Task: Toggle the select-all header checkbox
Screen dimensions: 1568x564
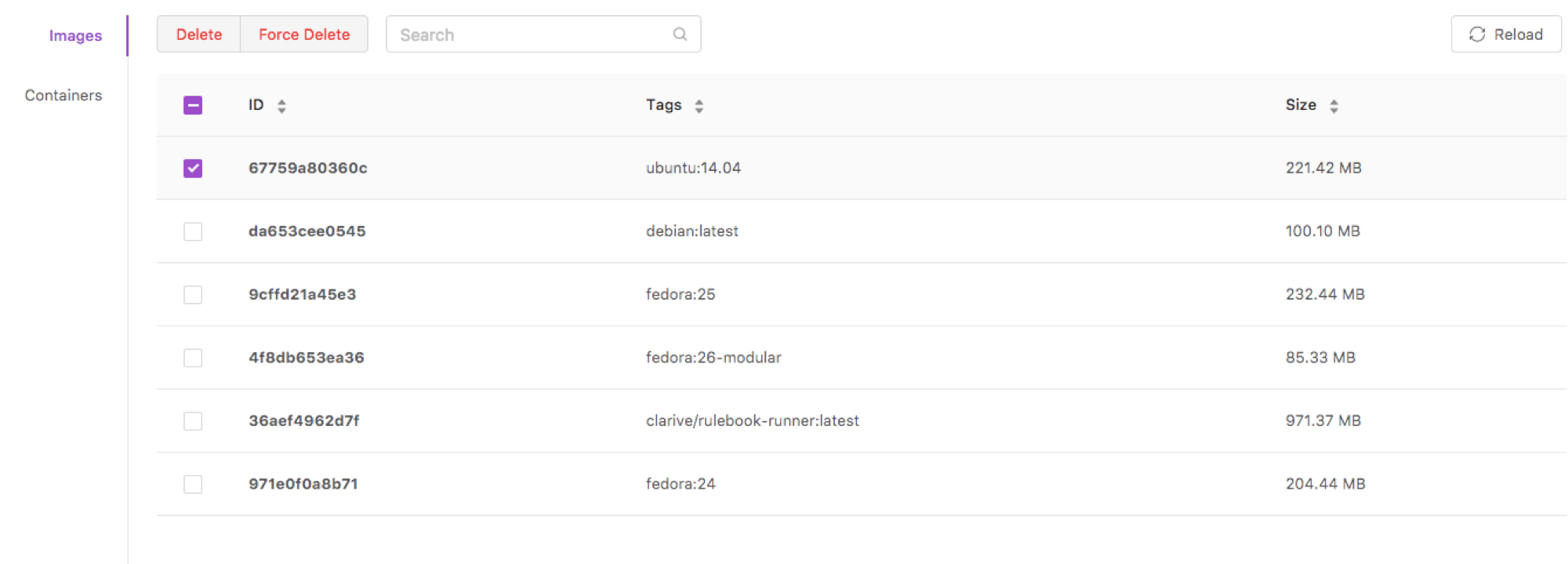Action: (x=193, y=105)
